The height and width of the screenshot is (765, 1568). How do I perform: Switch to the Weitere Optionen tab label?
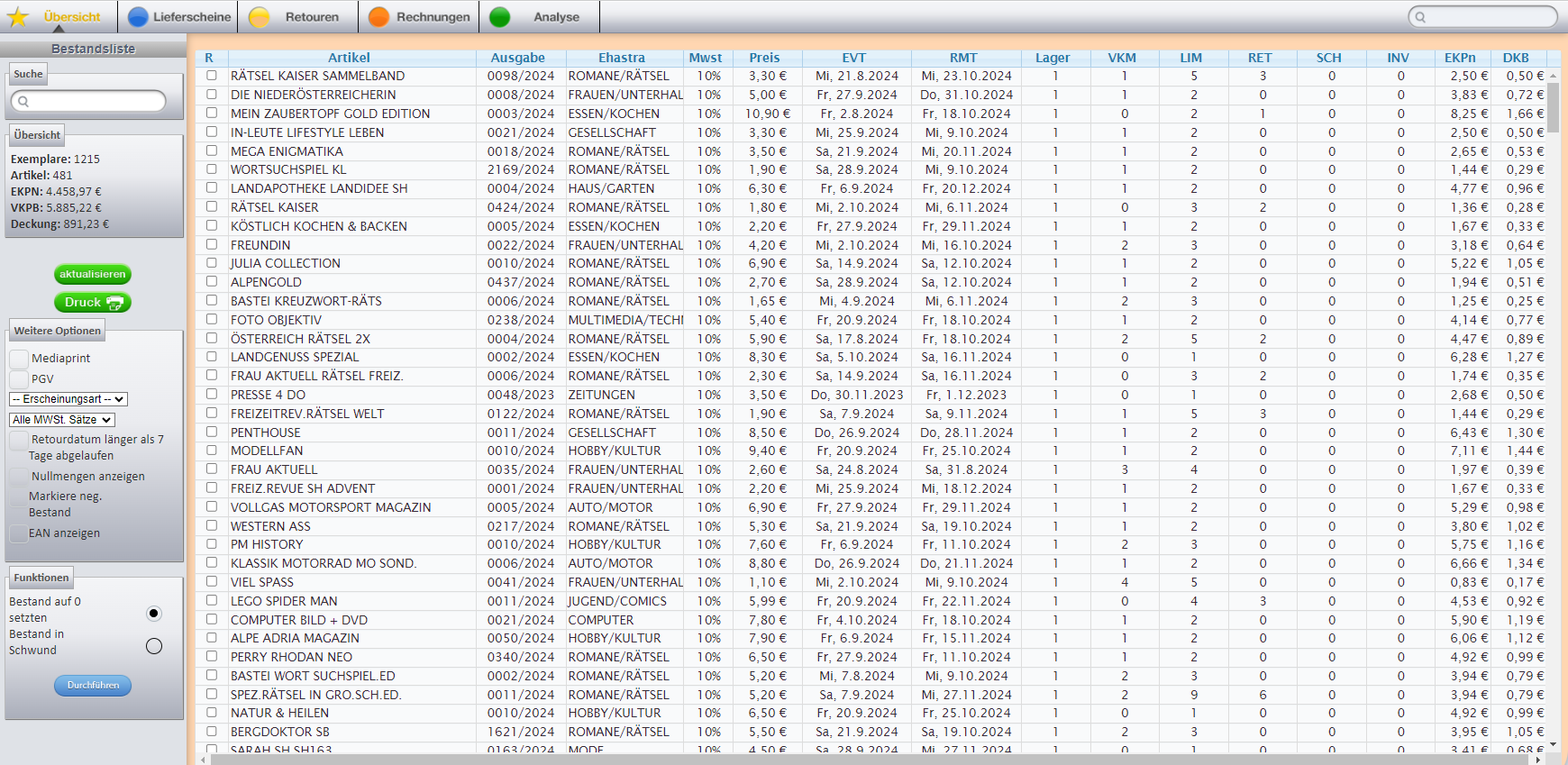coord(58,331)
